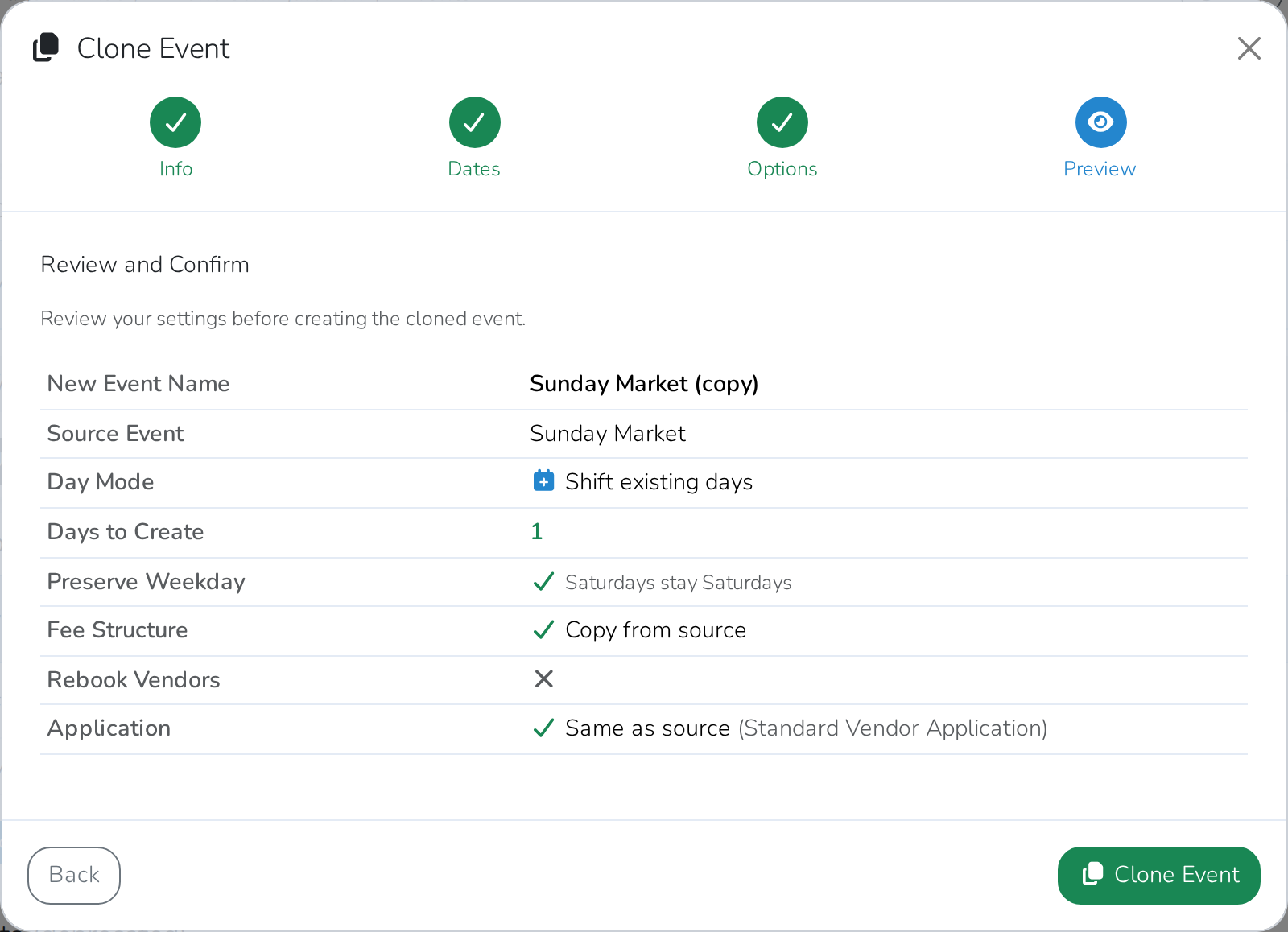The image size is (1288, 932).
Task: Click the 'Review your settings' description text
Action: 283,319
